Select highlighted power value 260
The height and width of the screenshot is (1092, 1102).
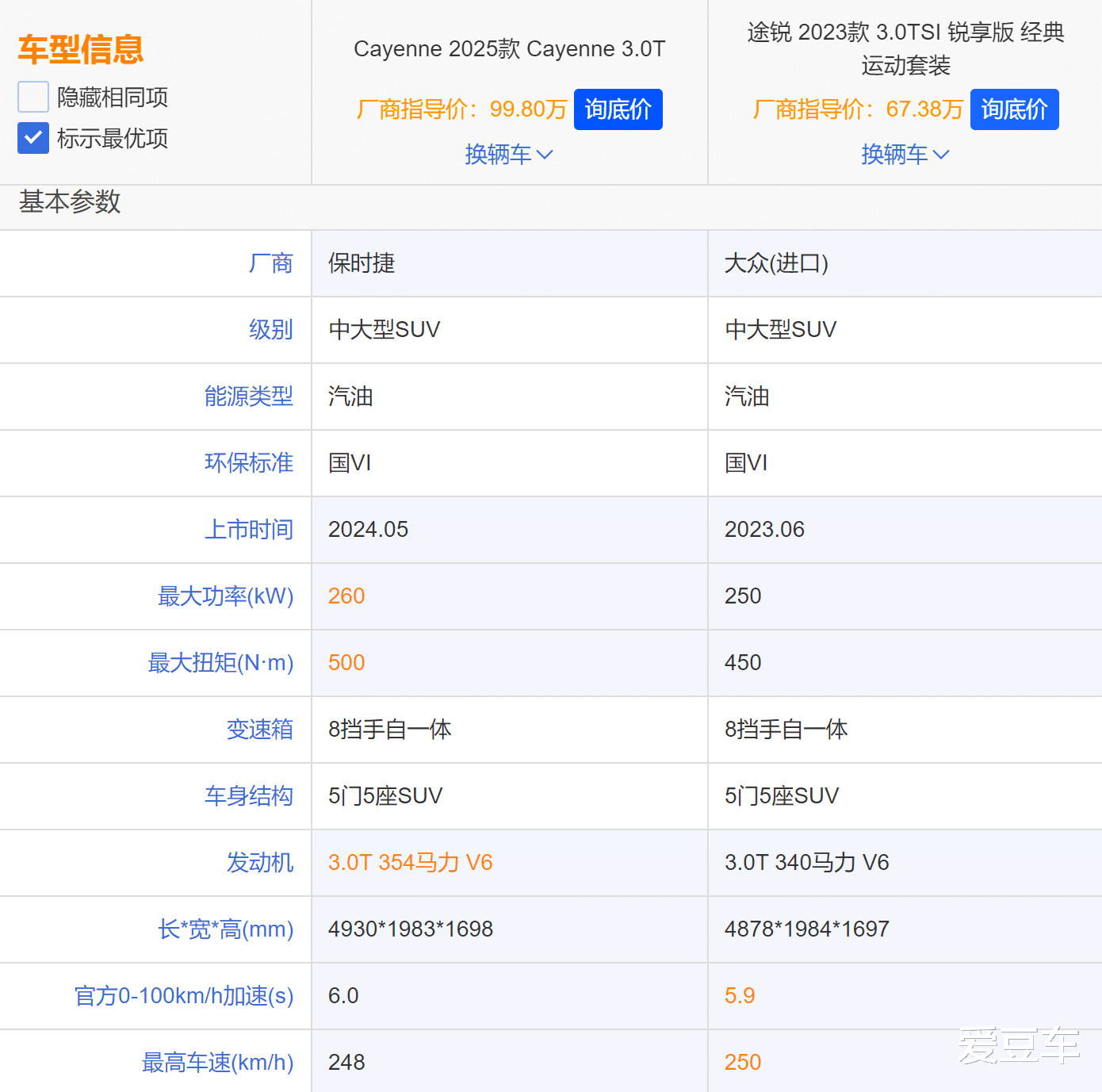coord(346,596)
